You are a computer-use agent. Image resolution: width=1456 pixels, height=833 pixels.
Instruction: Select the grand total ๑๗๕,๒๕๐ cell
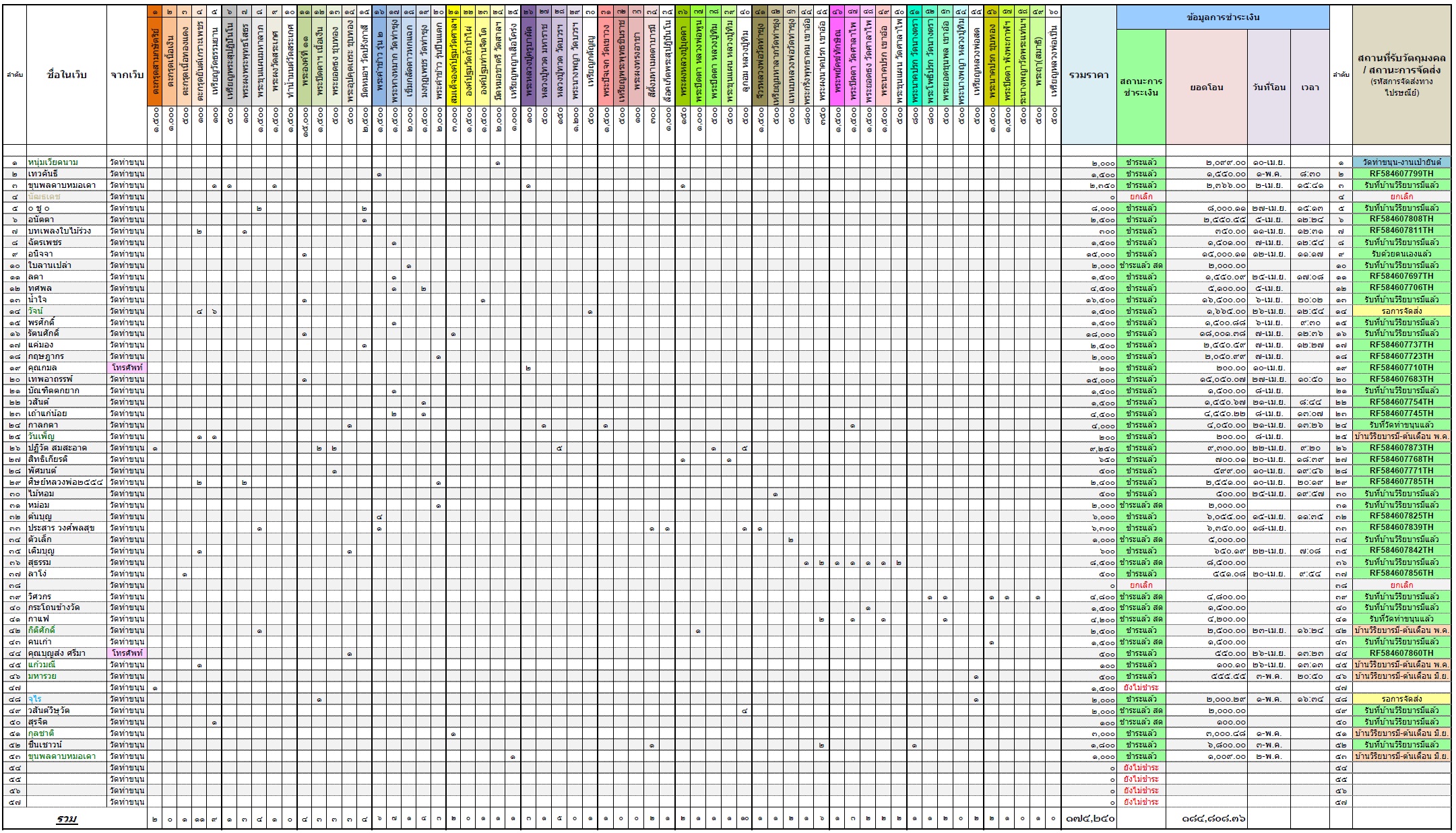tap(1089, 819)
